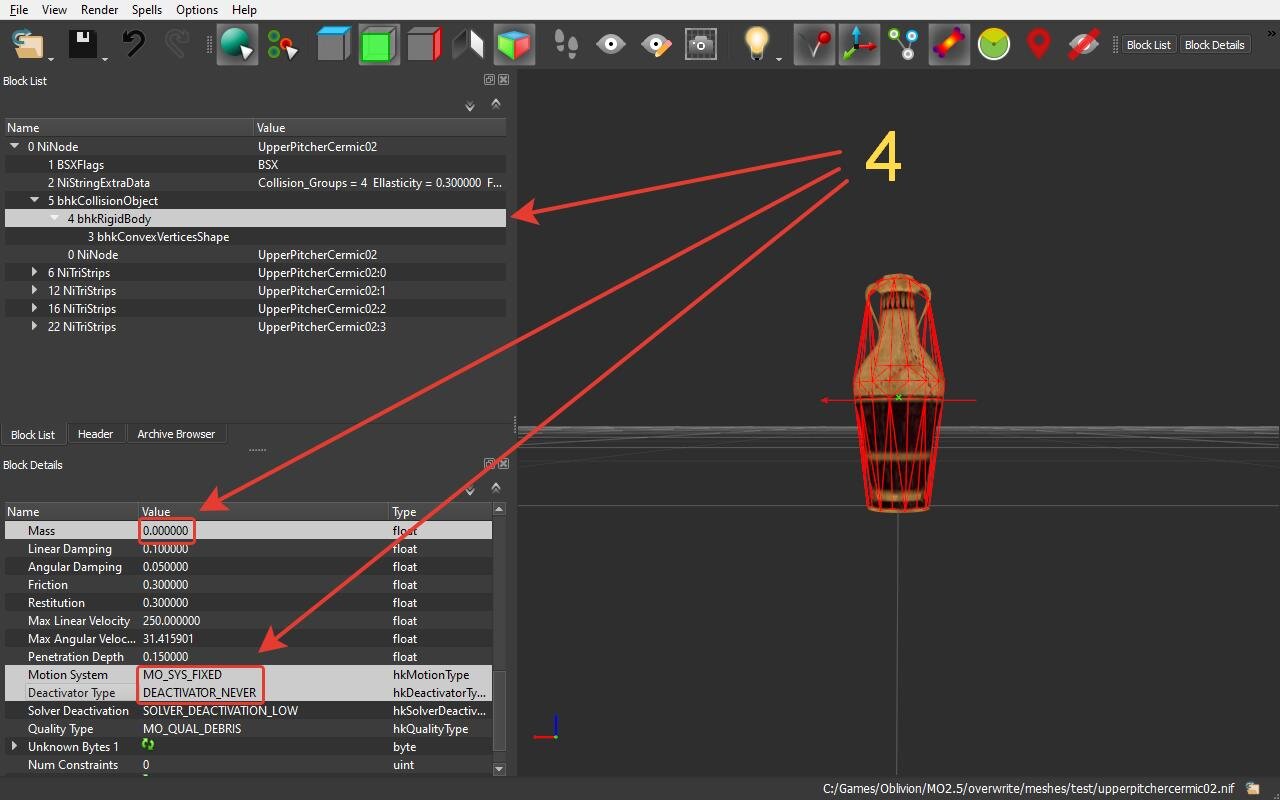This screenshot has width=1280, height=800.
Task: Click the Mass value 0.000000
Action: pos(166,530)
